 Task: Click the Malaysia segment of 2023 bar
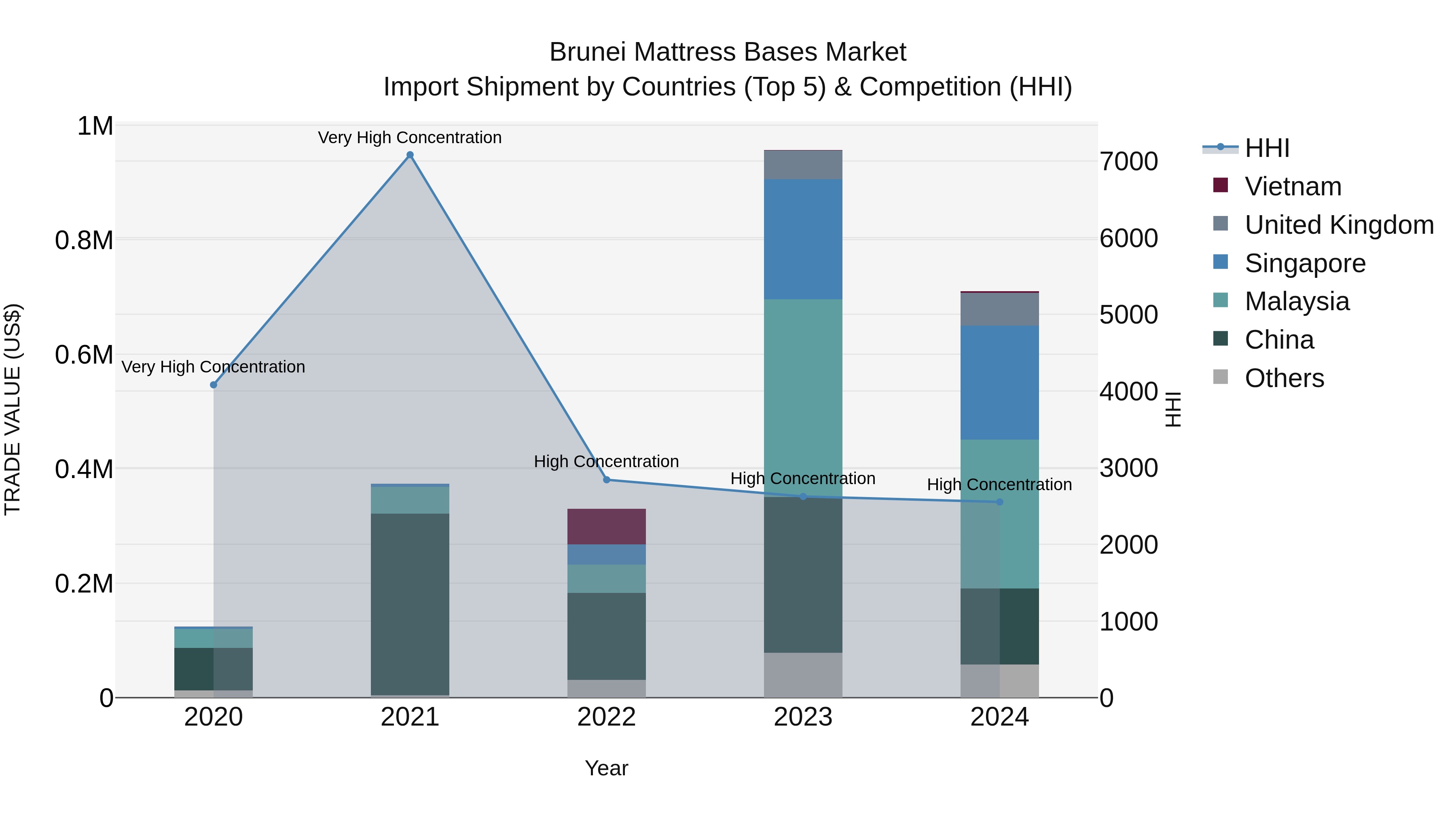803,398
